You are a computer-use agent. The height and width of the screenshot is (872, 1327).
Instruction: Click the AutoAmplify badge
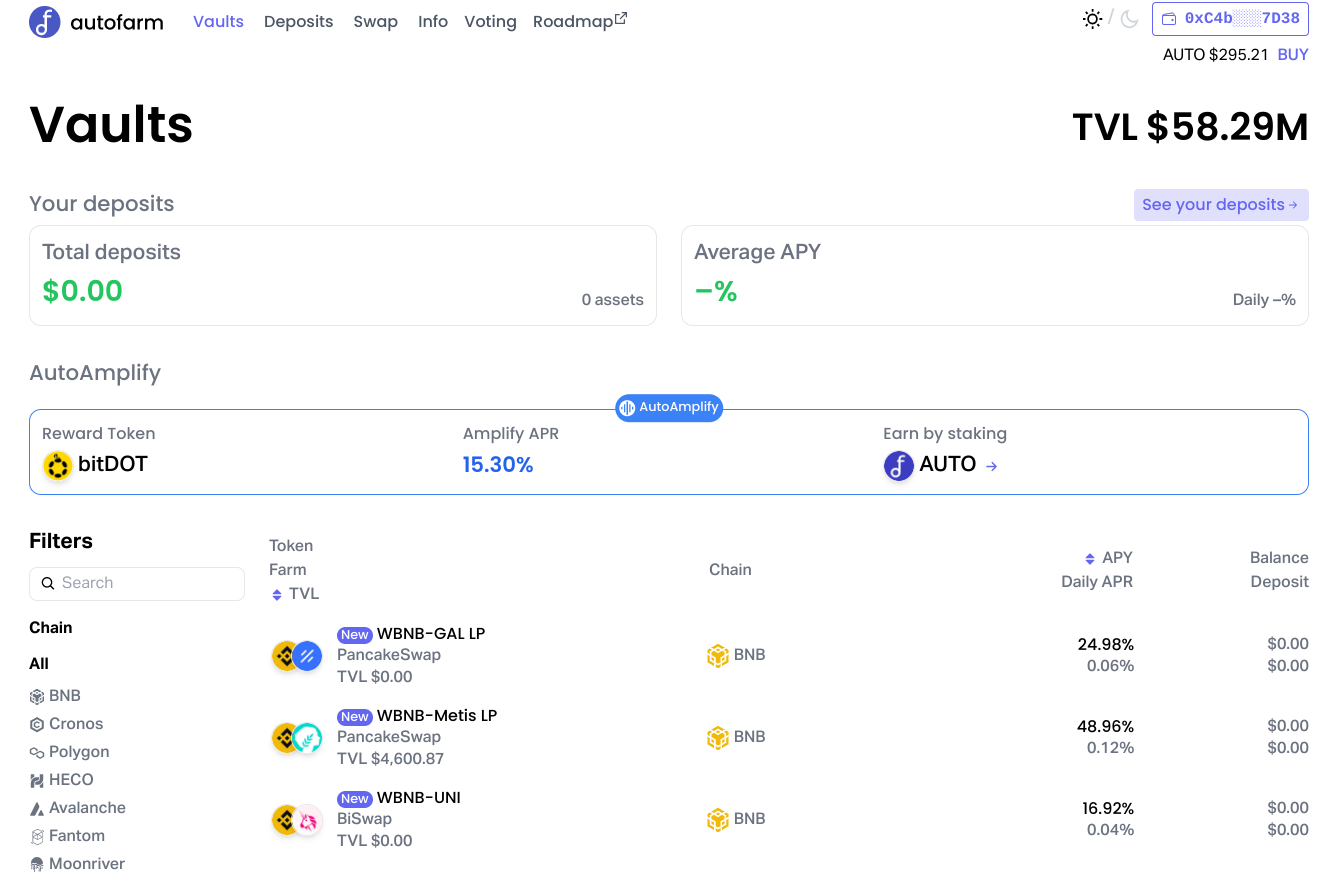point(669,407)
